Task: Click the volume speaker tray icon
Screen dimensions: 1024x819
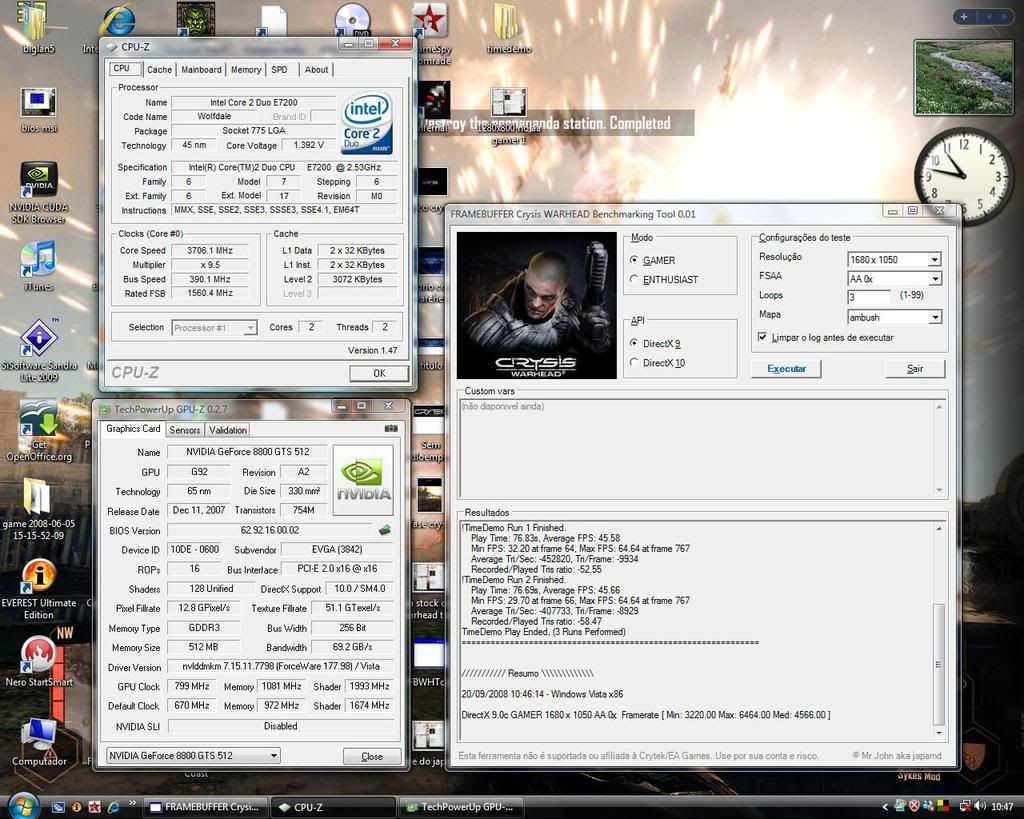Action: (980, 807)
